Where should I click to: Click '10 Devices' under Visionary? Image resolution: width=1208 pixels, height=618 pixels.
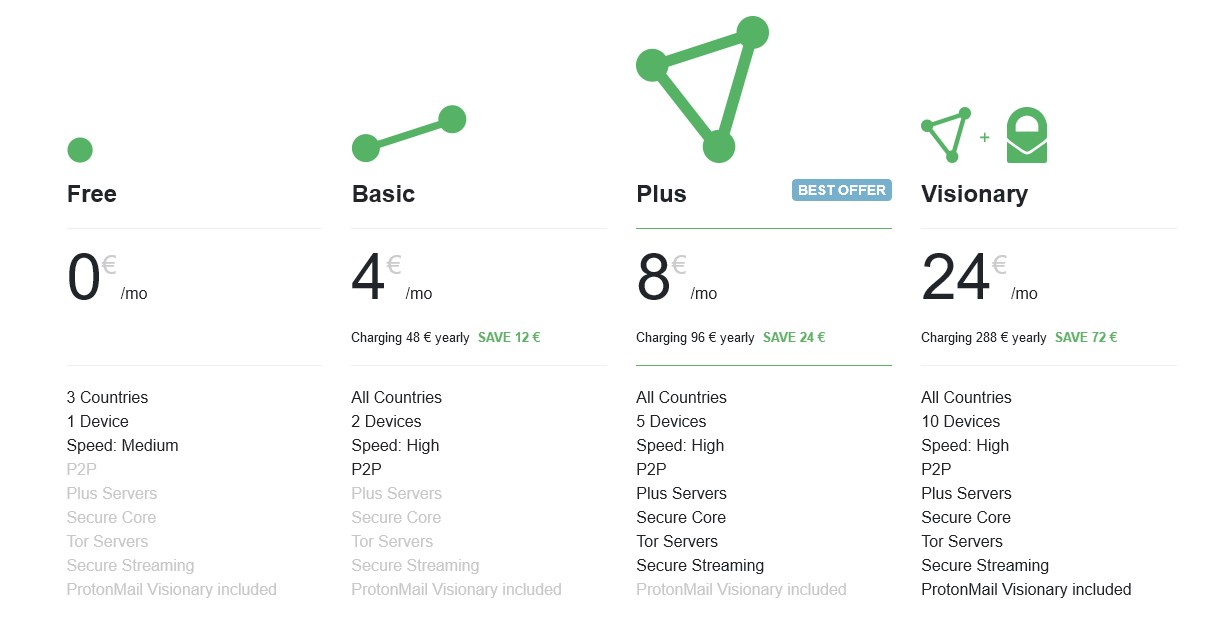click(x=960, y=421)
